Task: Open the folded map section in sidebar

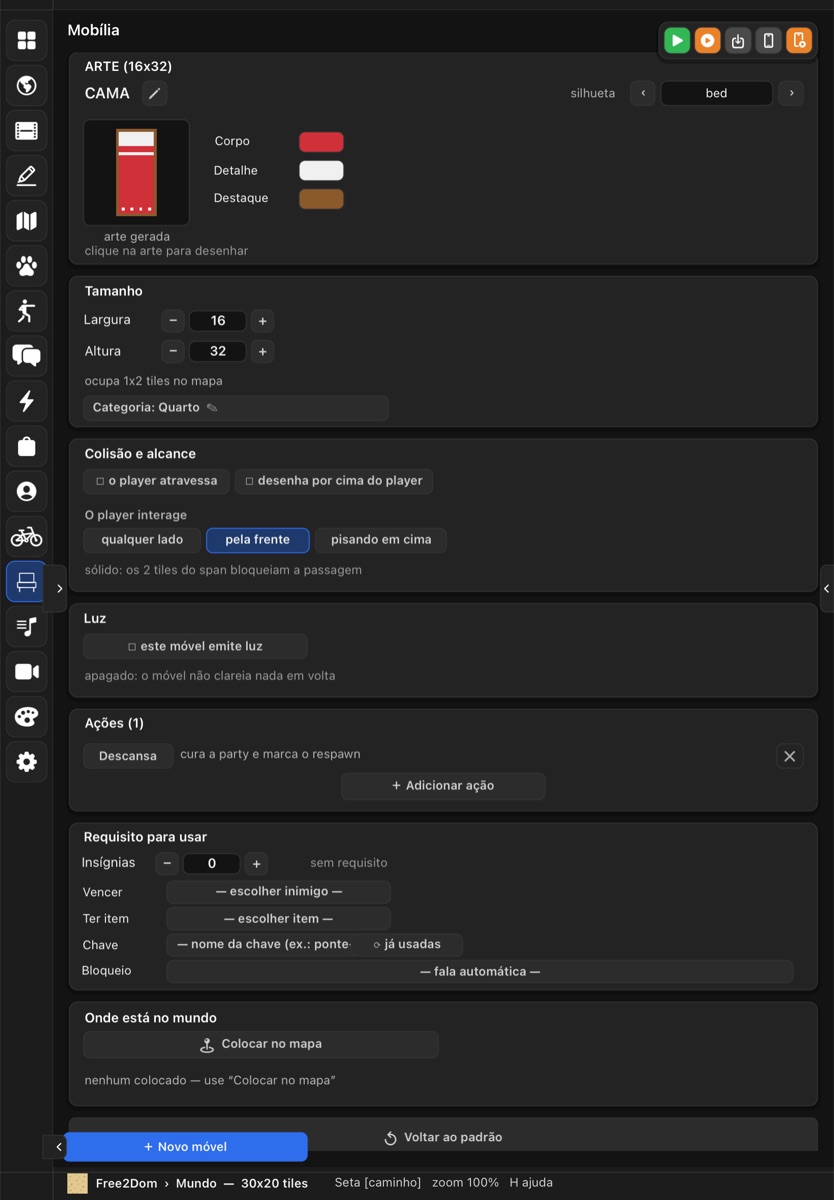Action: tap(27, 220)
